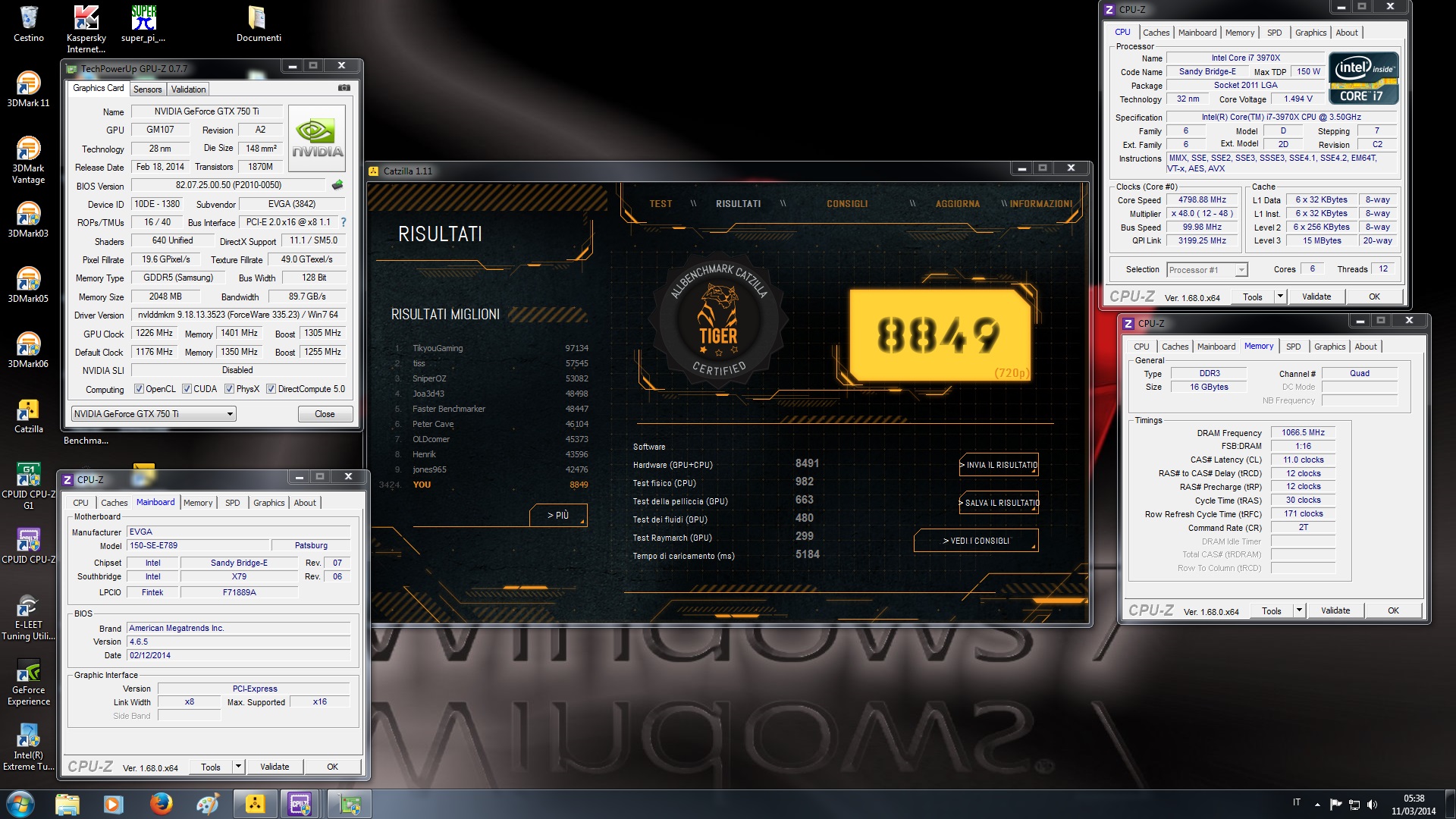Open Windows Media Player from the taskbar
This screenshot has height=819, width=1456.
114,804
